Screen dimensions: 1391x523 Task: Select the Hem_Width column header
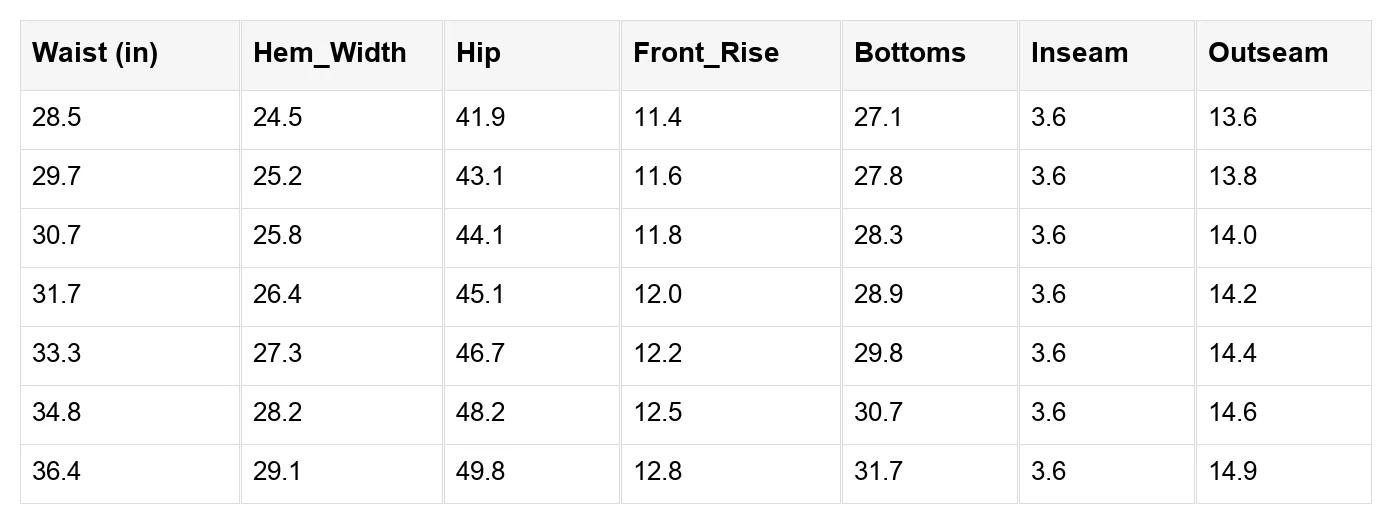(x=342, y=55)
